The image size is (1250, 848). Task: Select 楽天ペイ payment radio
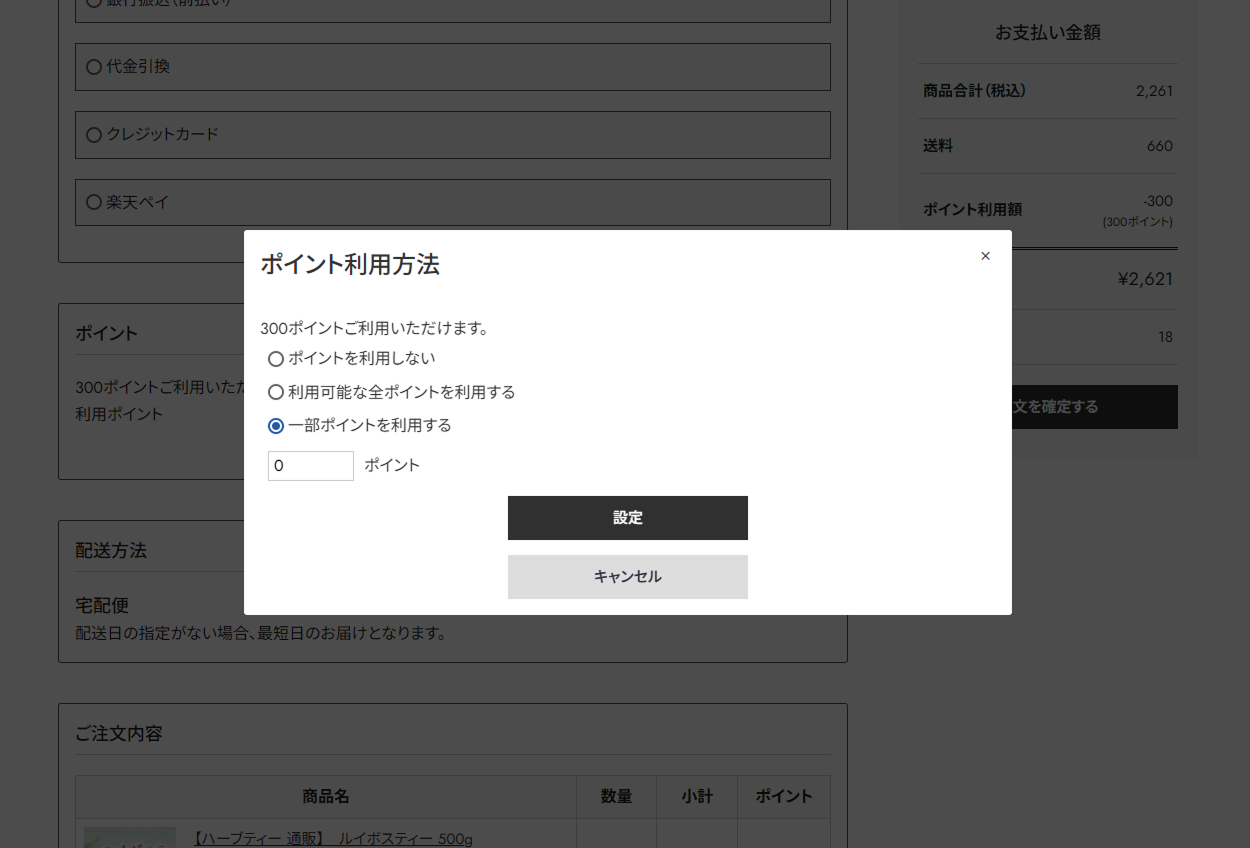[x=94, y=203]
